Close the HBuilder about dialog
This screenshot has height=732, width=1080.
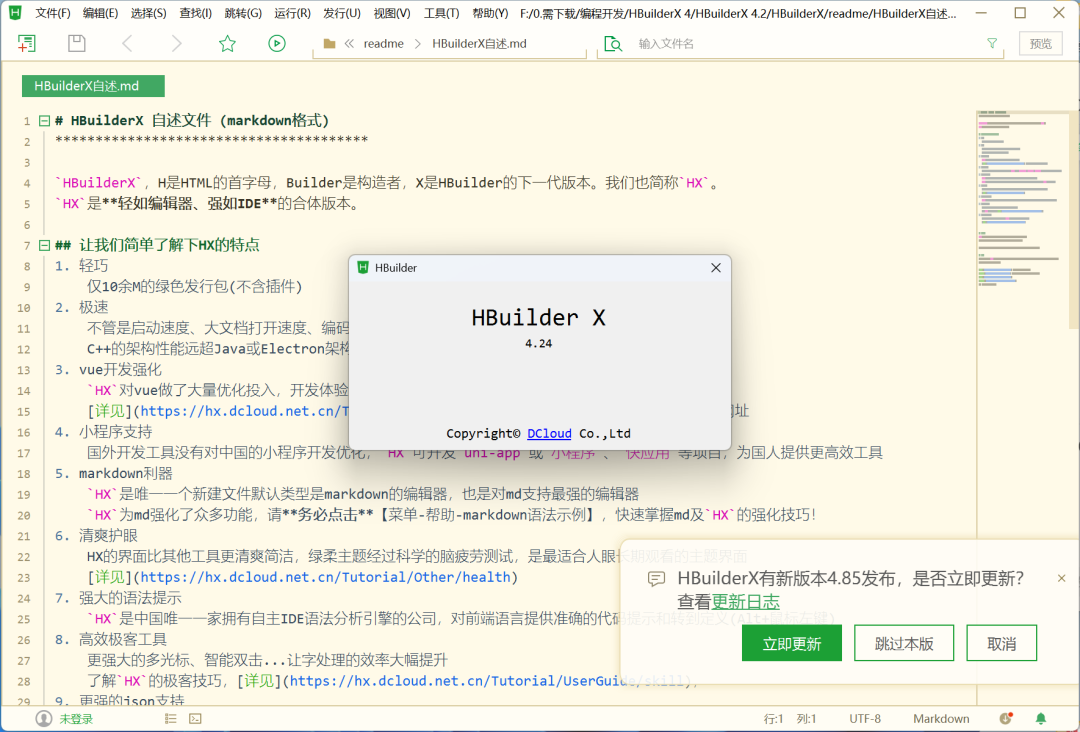pyautogui.click(x=716, y=268)
